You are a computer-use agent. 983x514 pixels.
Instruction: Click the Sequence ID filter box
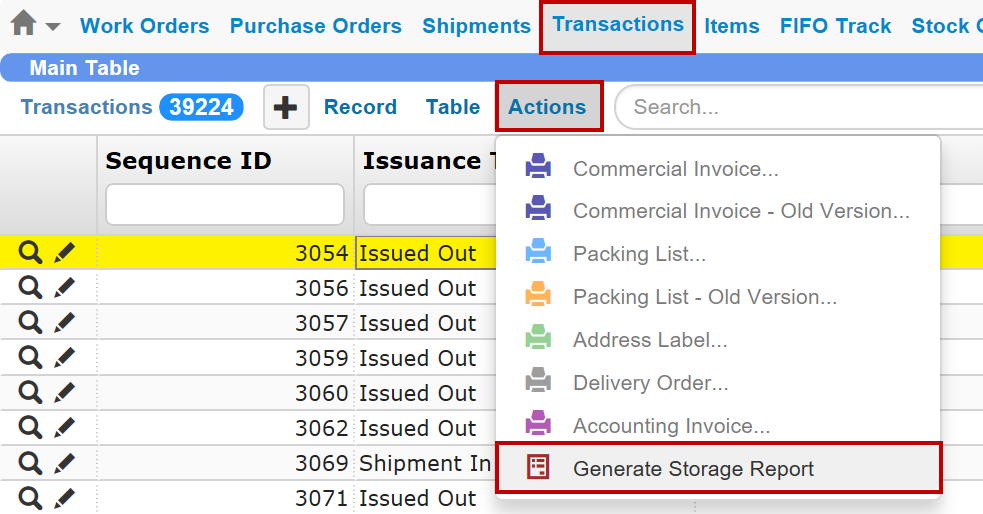tap(225, 205)
